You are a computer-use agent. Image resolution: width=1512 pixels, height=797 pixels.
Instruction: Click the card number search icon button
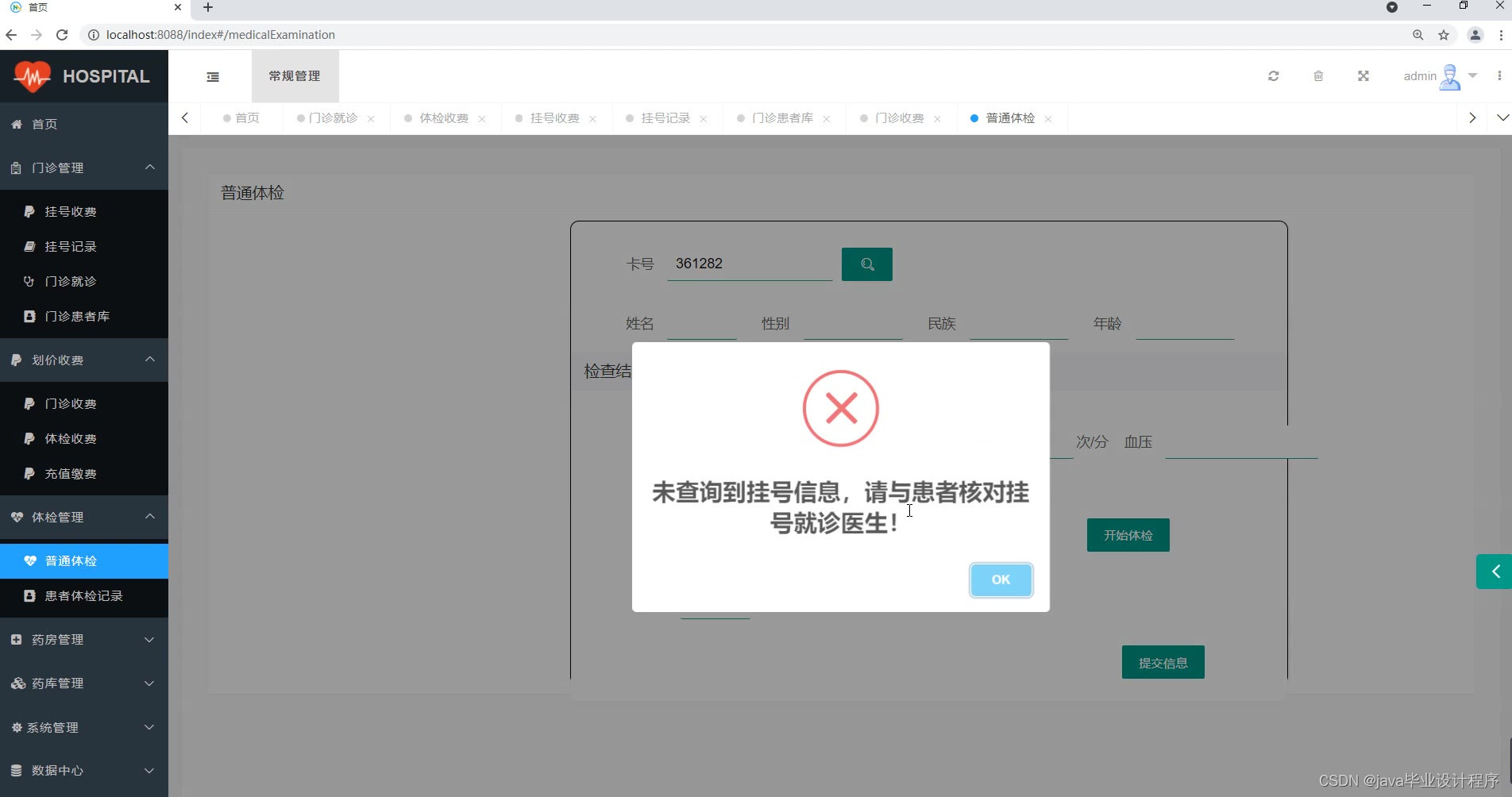point(867,264)
